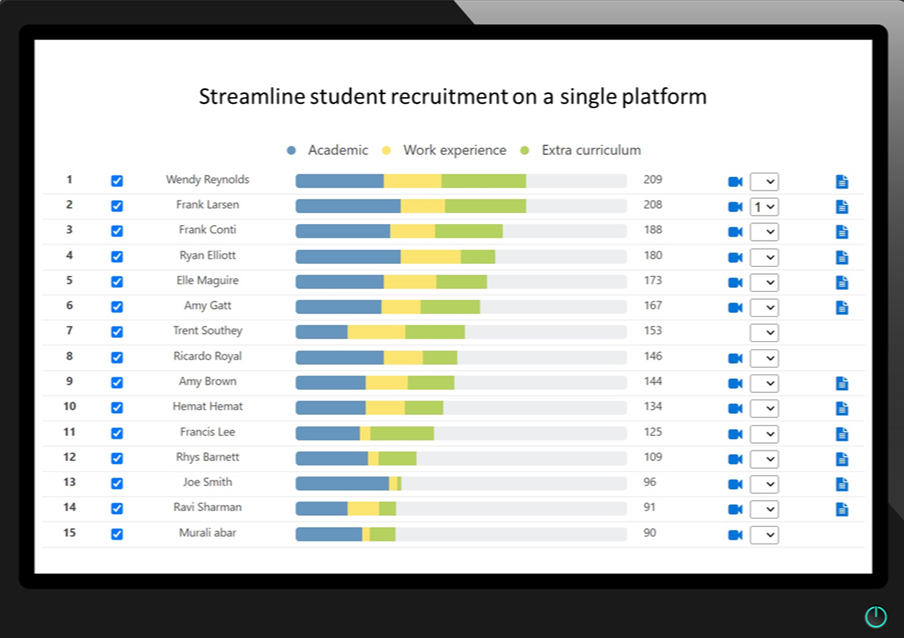Screen dimensions: 904x638
Task: Toggle the checkbox for Trent Southey
Action: pos(117,332)
